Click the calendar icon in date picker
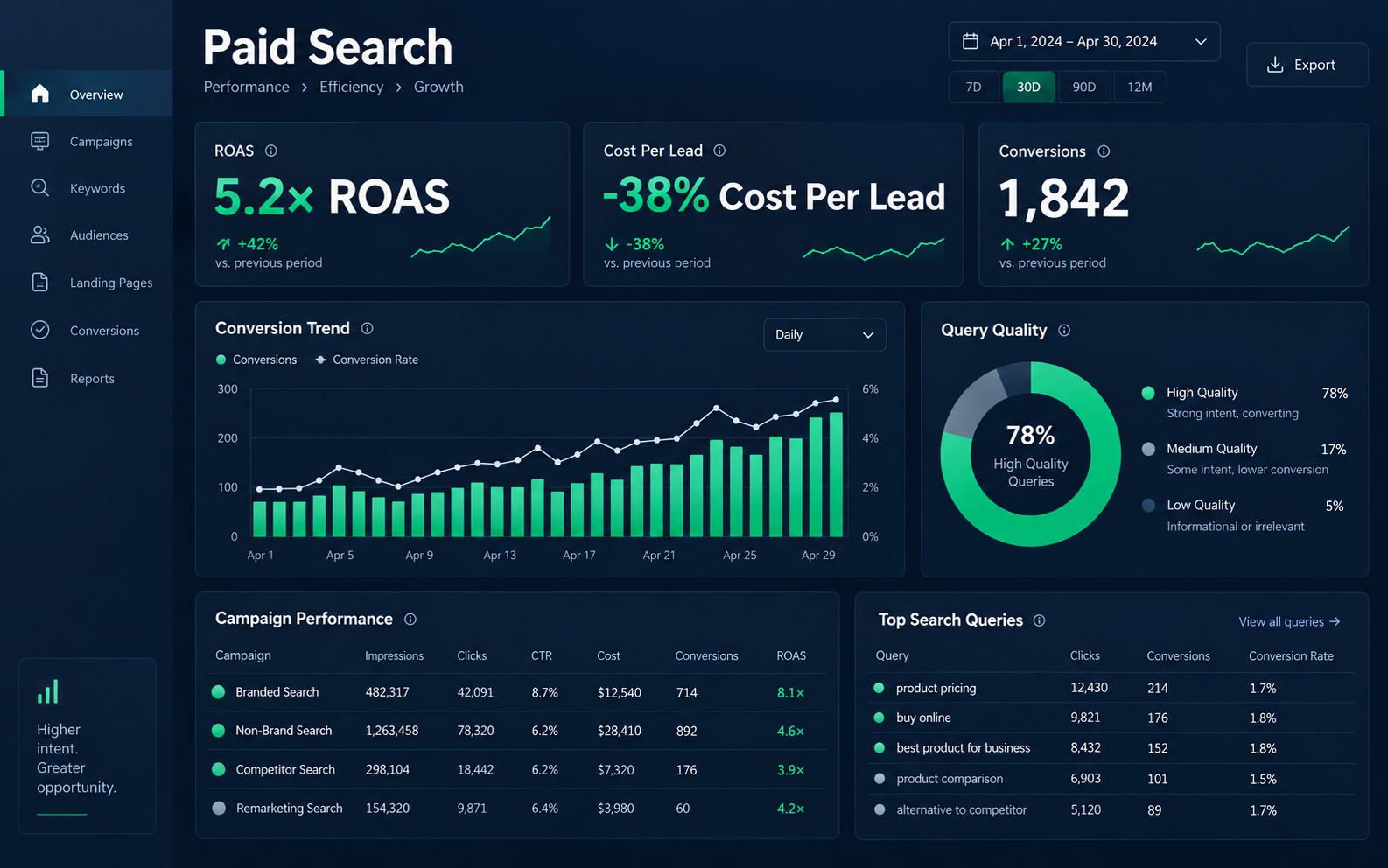The width and height of the screenshot is (1388, 868). tap(971, 41)
